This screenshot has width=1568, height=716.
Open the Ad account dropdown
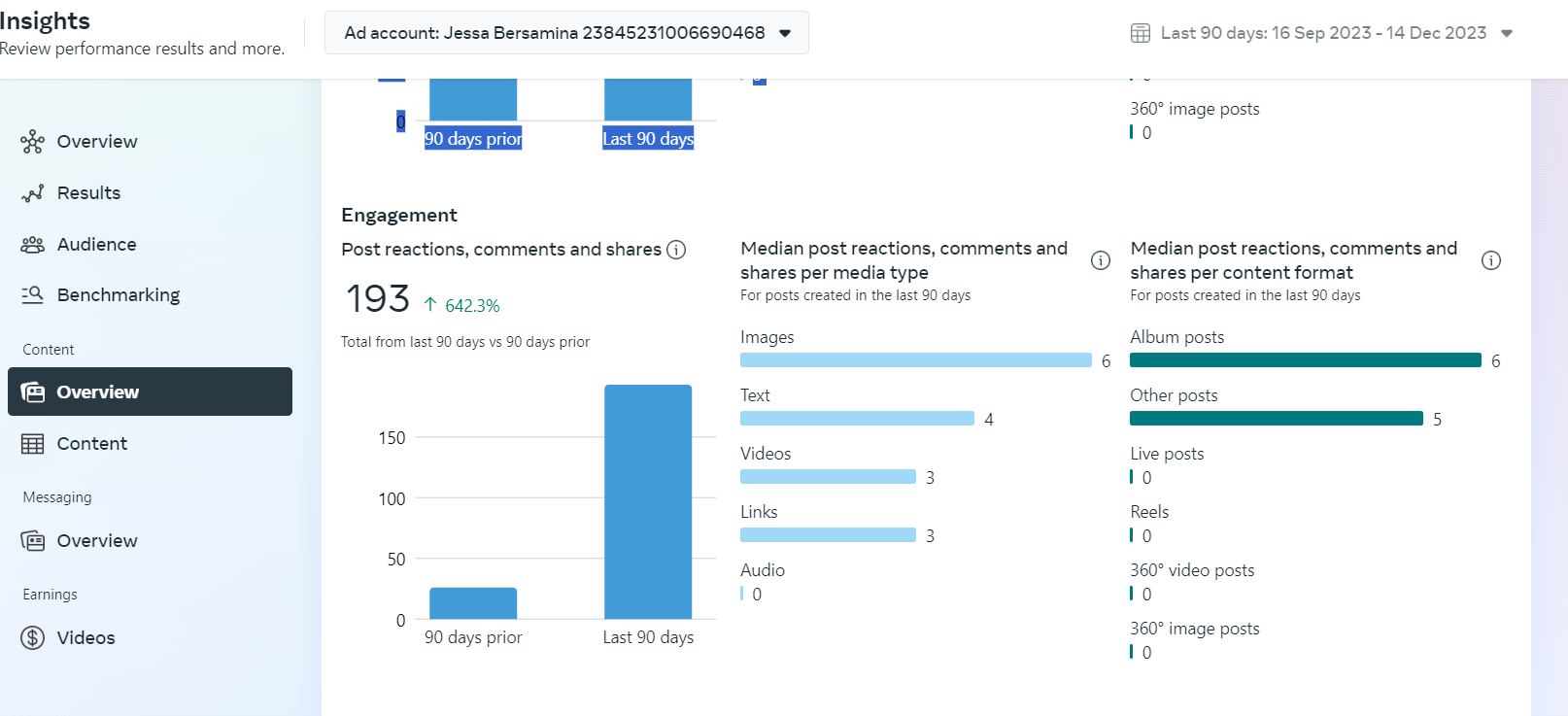click(x=566, y=33)
